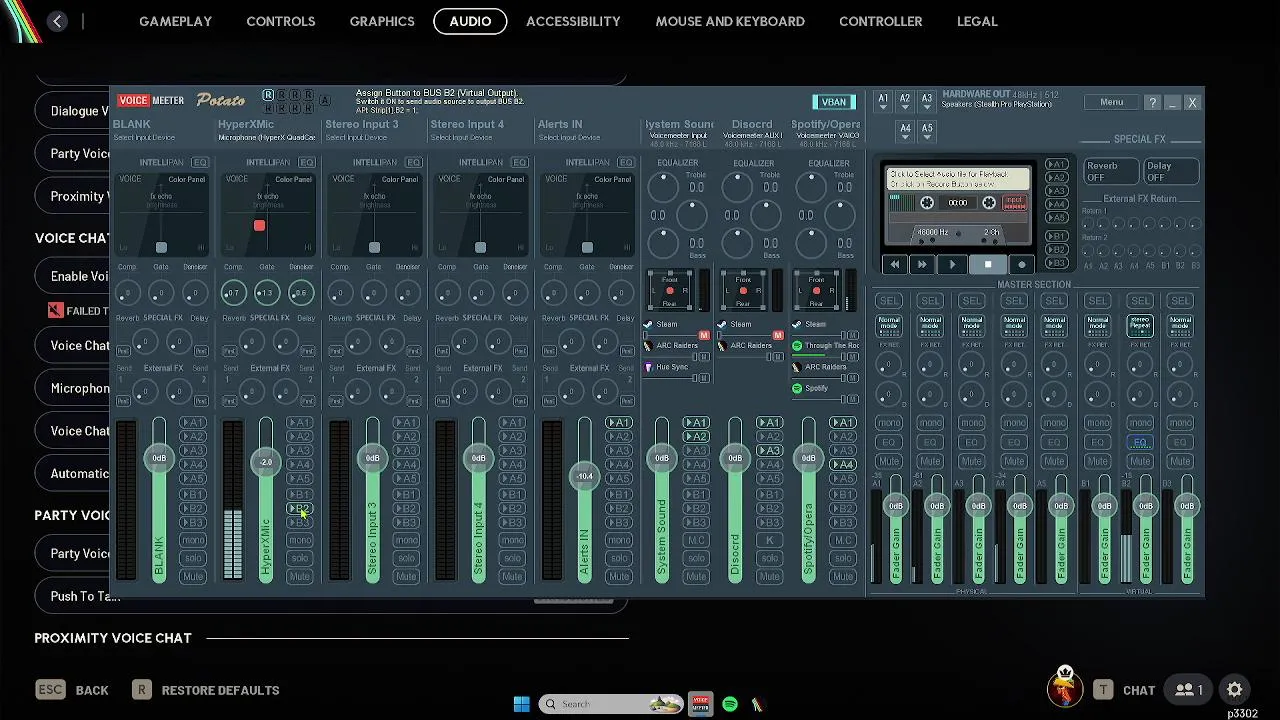Screen dimensions: 1280x720
Task: Click RESTORE DEFAULTS button
Action: click(207, 690)
